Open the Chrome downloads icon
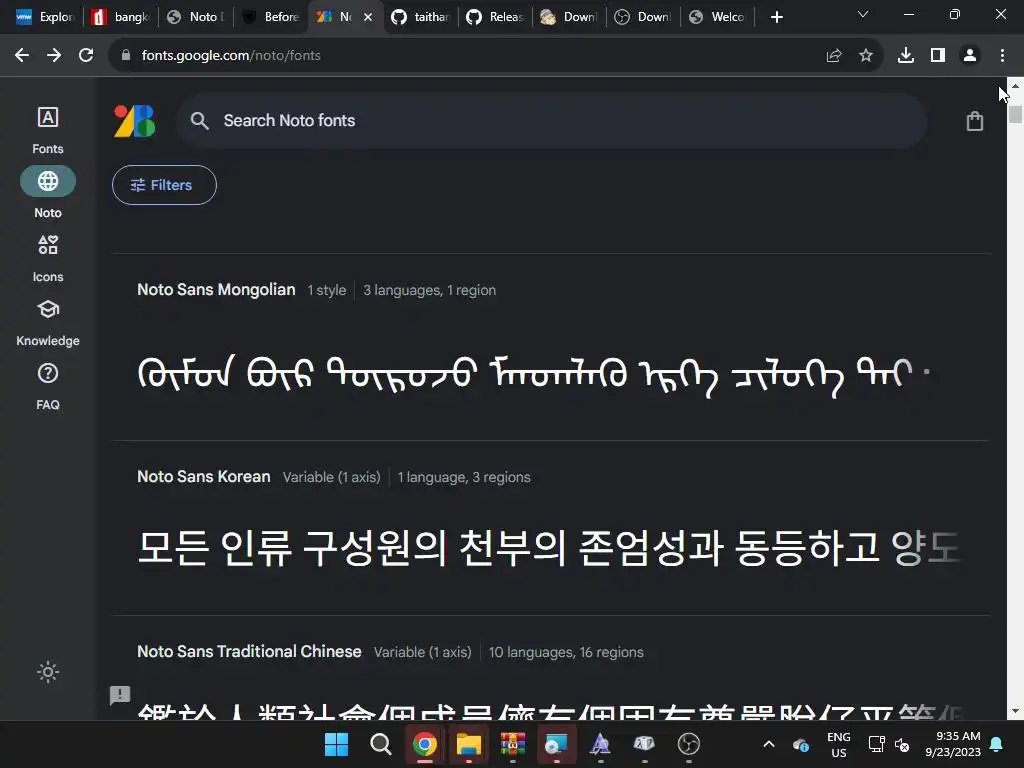 tap(906, 56)
